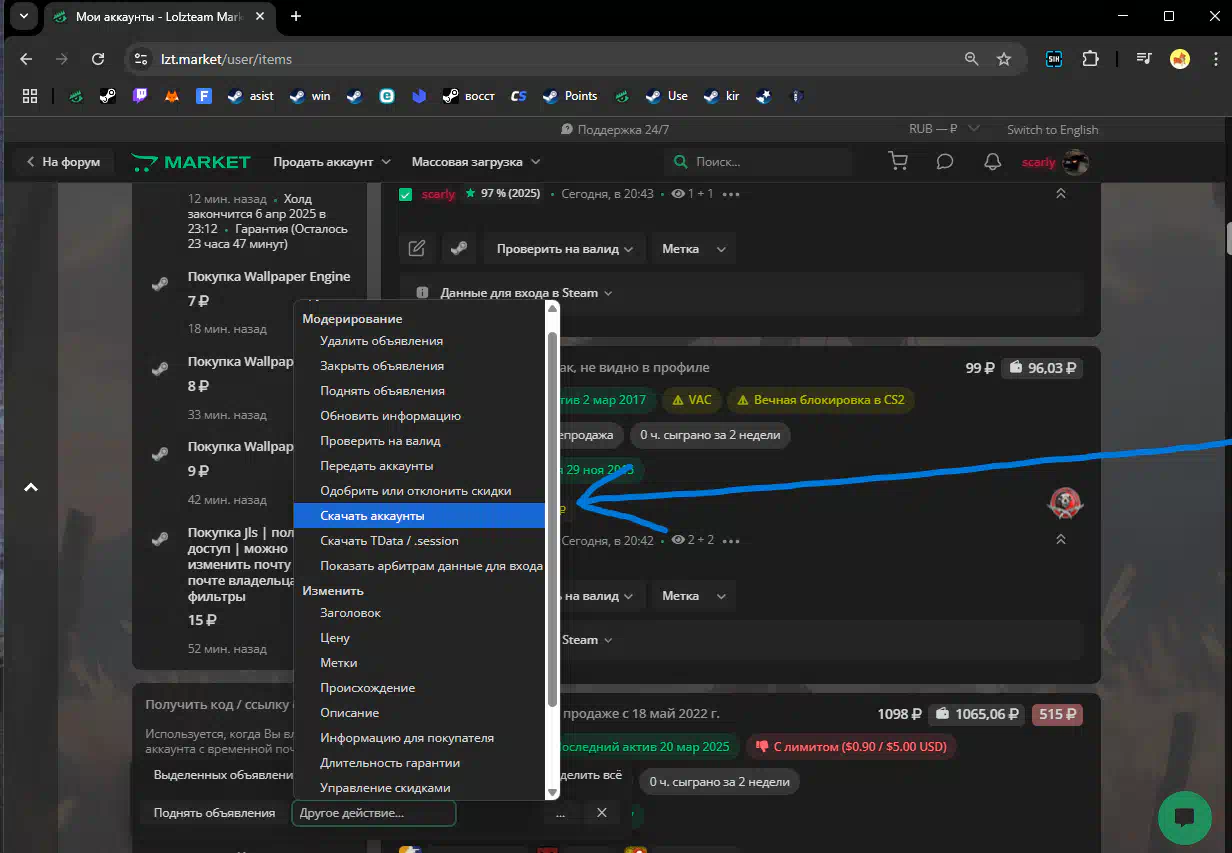
Task: Choose 'Цену' under Изменить
Action: (419, 638)
